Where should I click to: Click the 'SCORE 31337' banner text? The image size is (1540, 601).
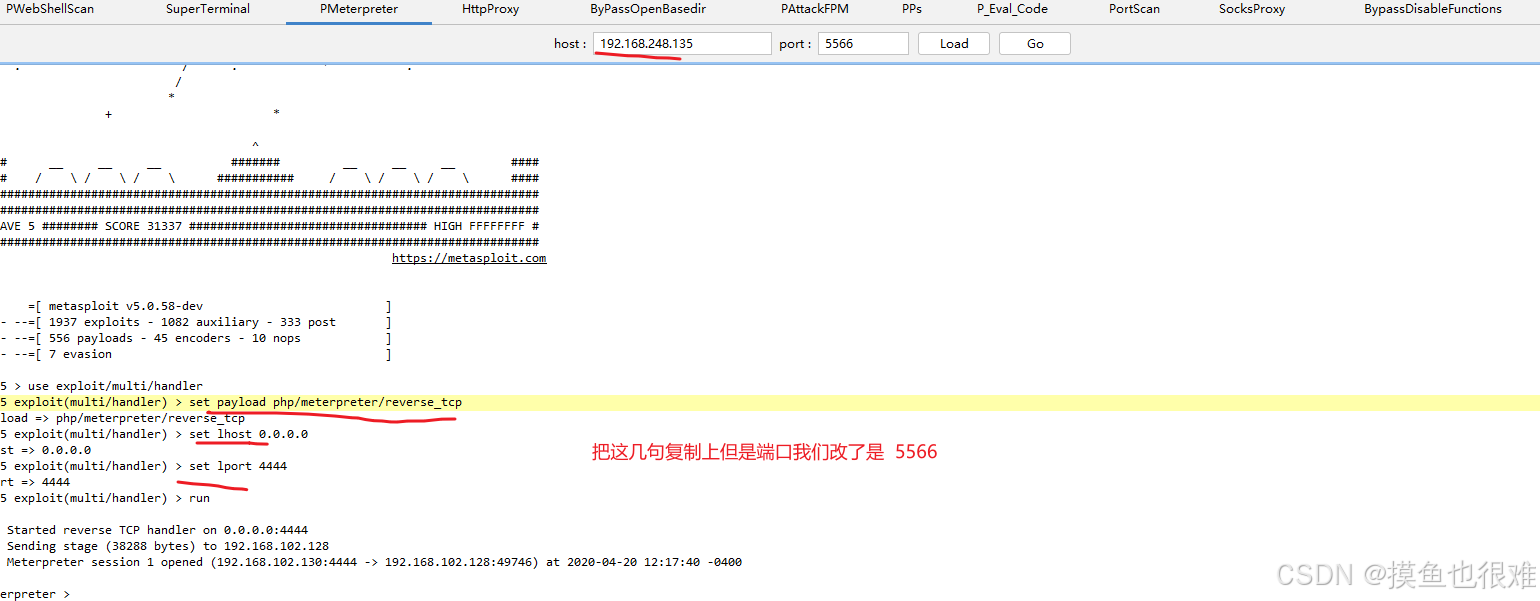143,226
